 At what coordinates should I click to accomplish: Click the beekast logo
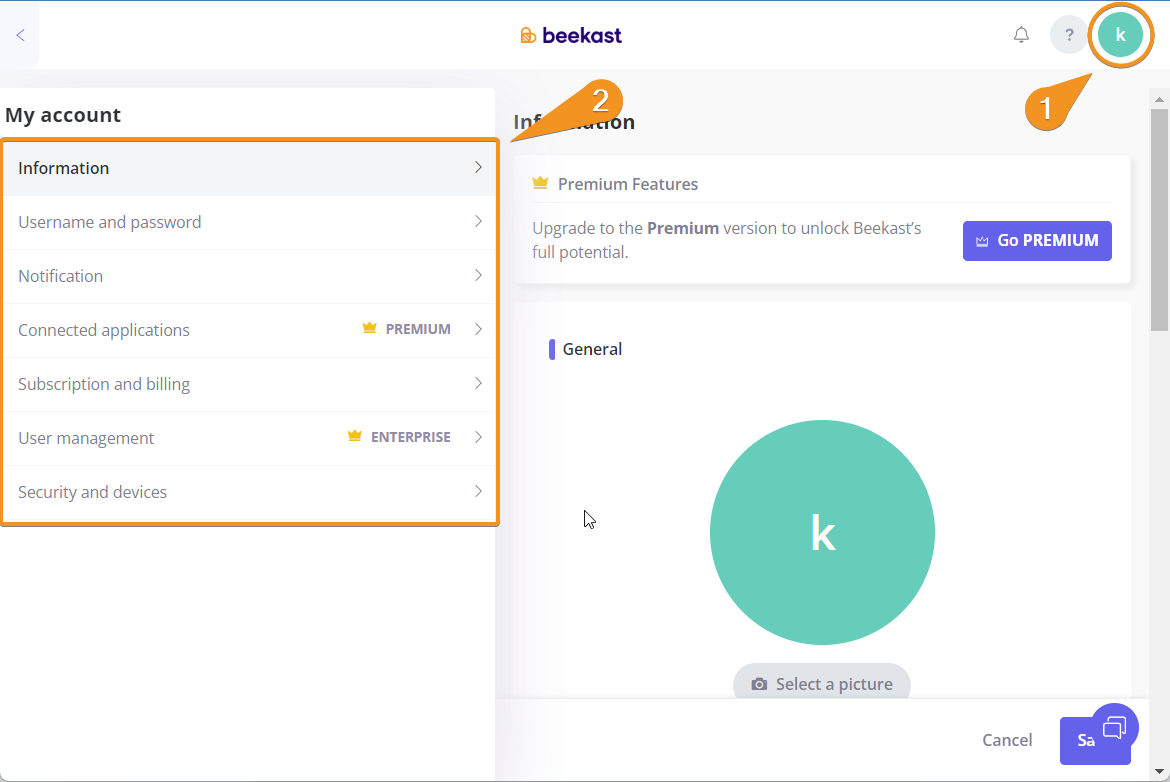point(571,35)
